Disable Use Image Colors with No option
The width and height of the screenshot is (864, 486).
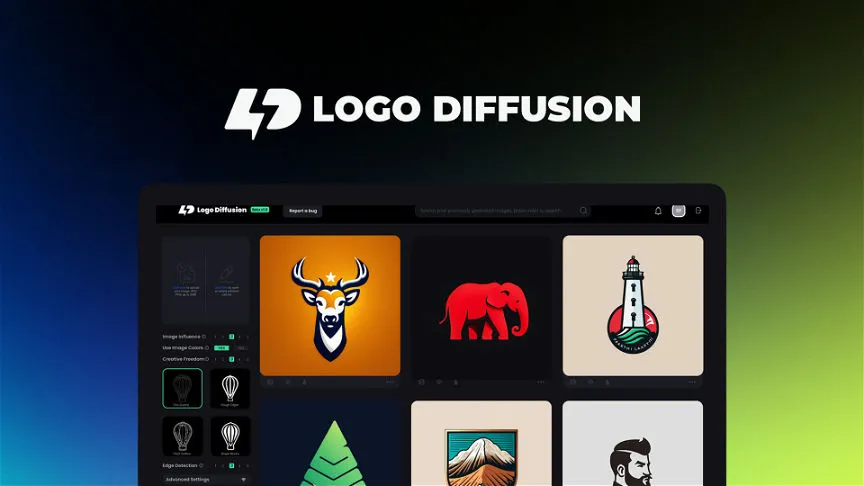coord(241,348)
